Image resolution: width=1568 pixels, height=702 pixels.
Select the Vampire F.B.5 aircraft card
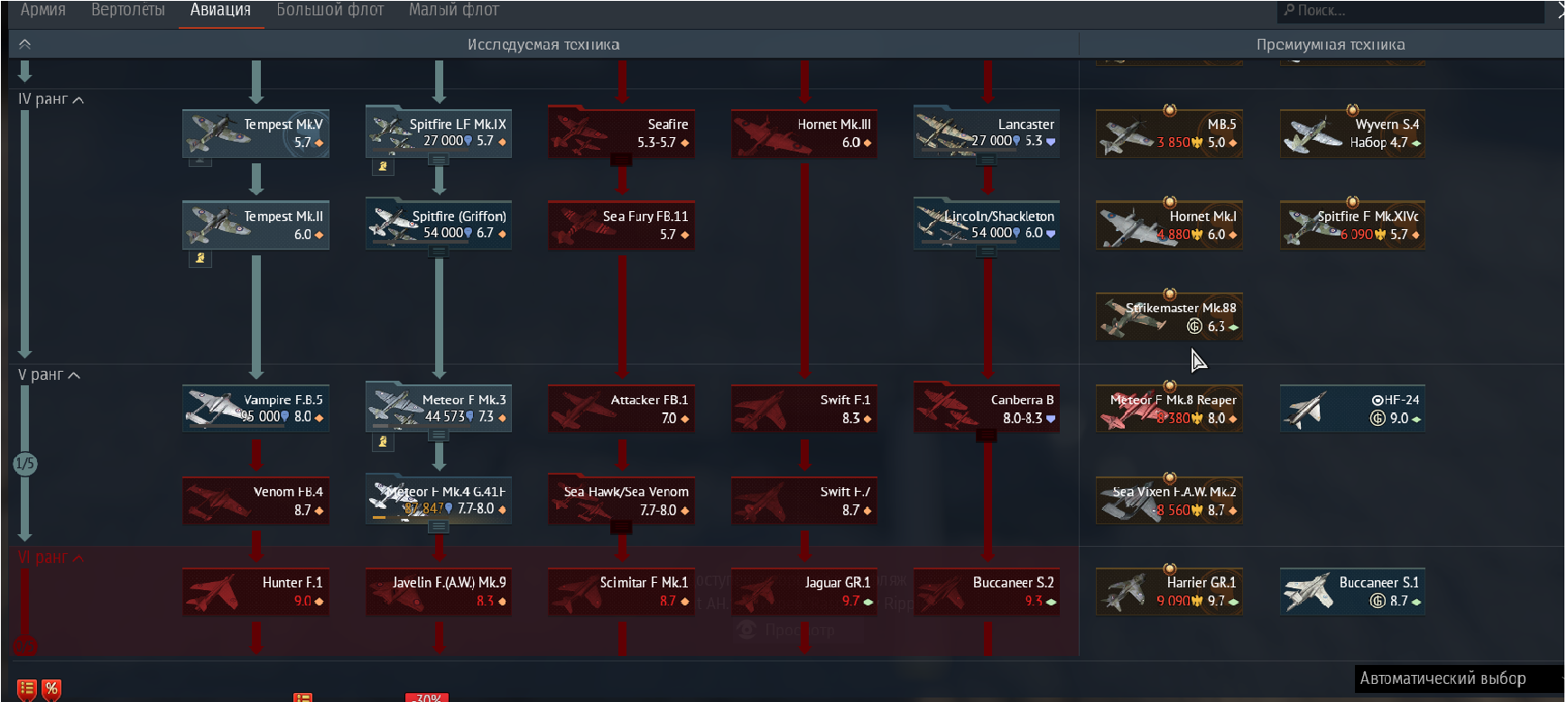click(255, 409)
